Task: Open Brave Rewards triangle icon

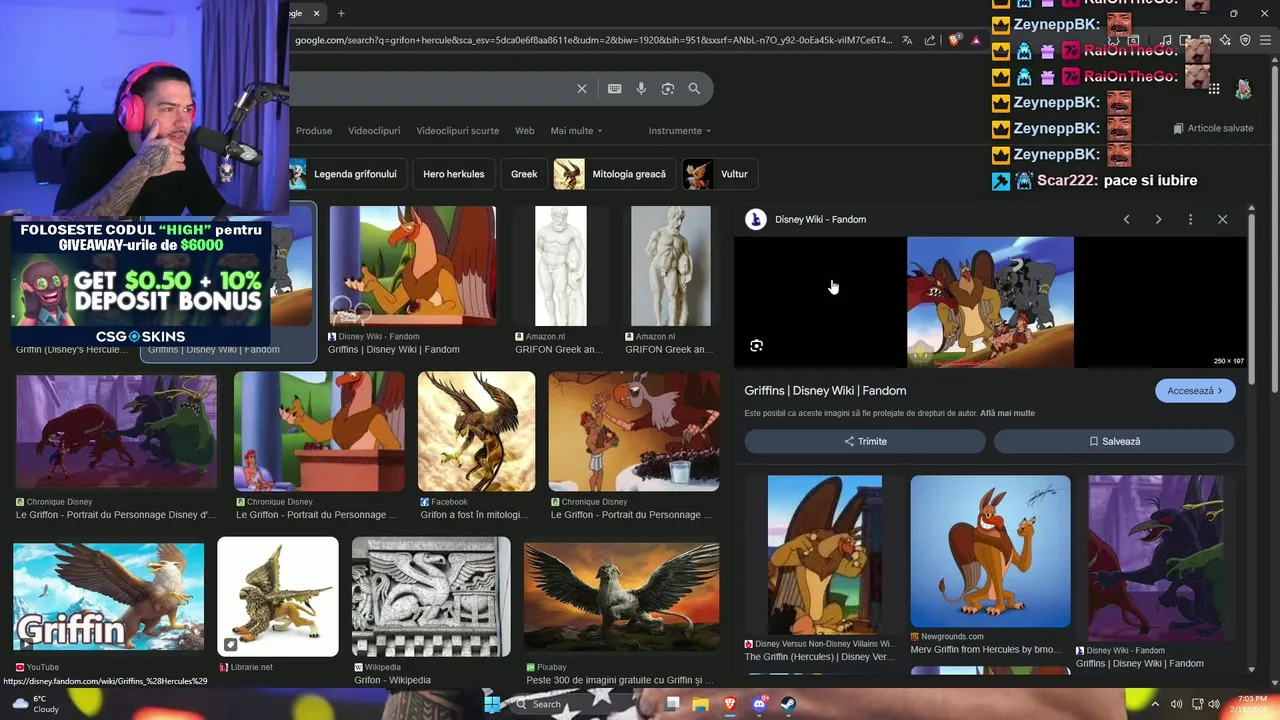Action: (976, 40)
